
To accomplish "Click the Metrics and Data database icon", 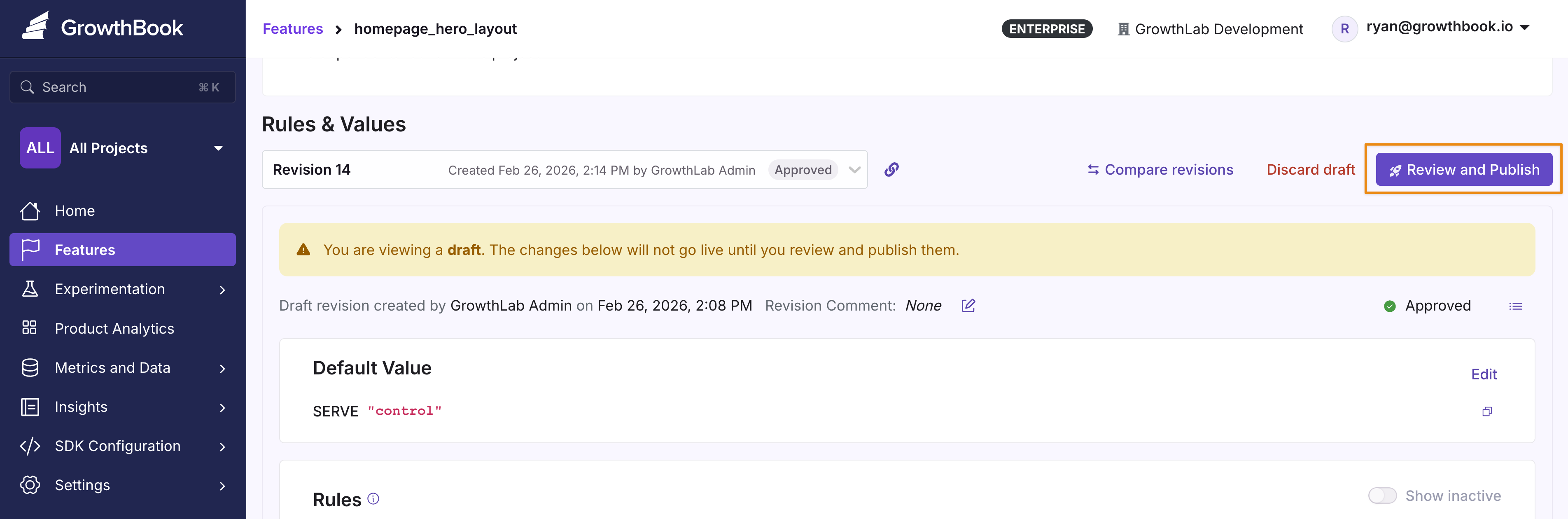I will tap(29, 367).
